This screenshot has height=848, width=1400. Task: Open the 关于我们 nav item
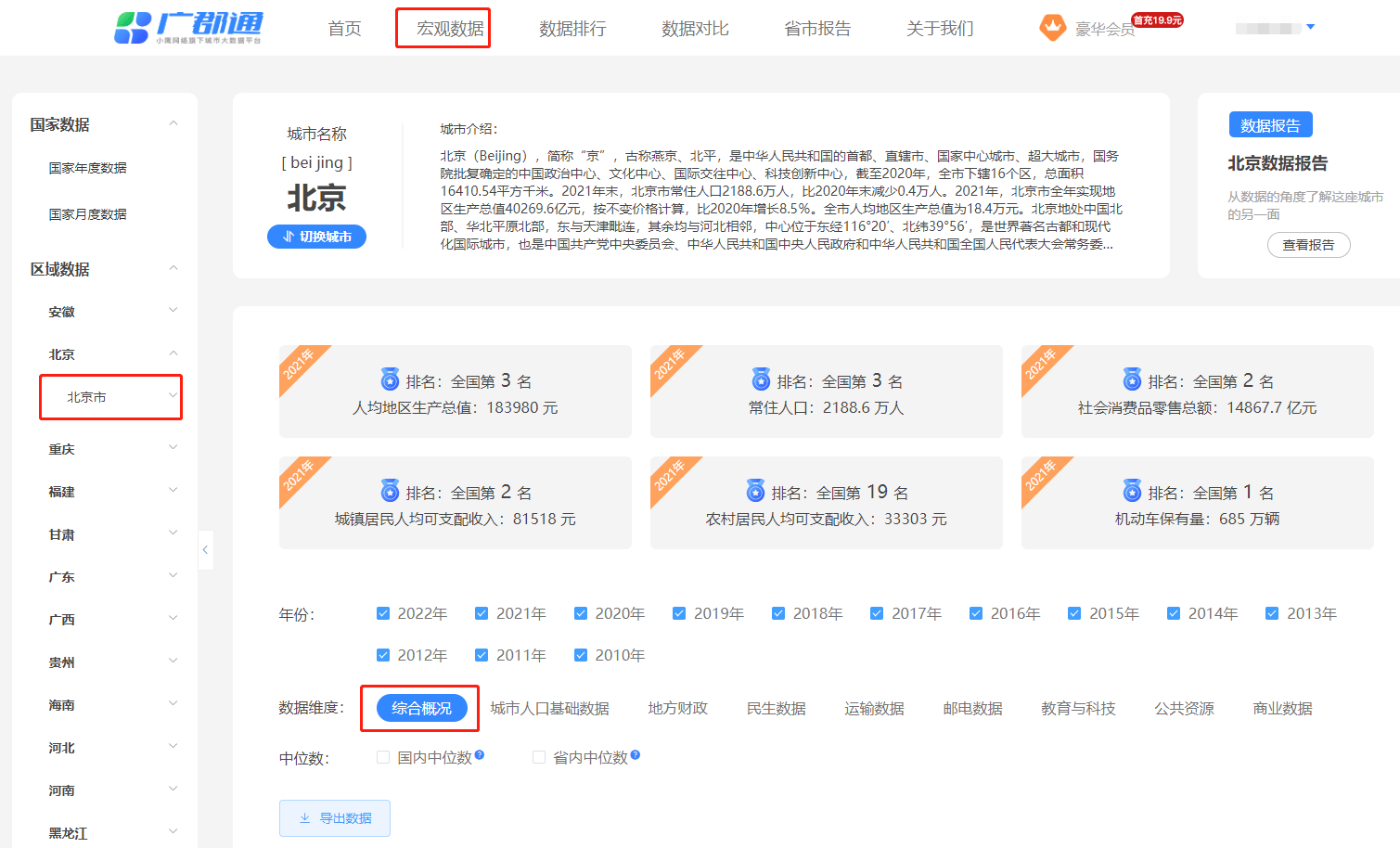click(940, 29)
